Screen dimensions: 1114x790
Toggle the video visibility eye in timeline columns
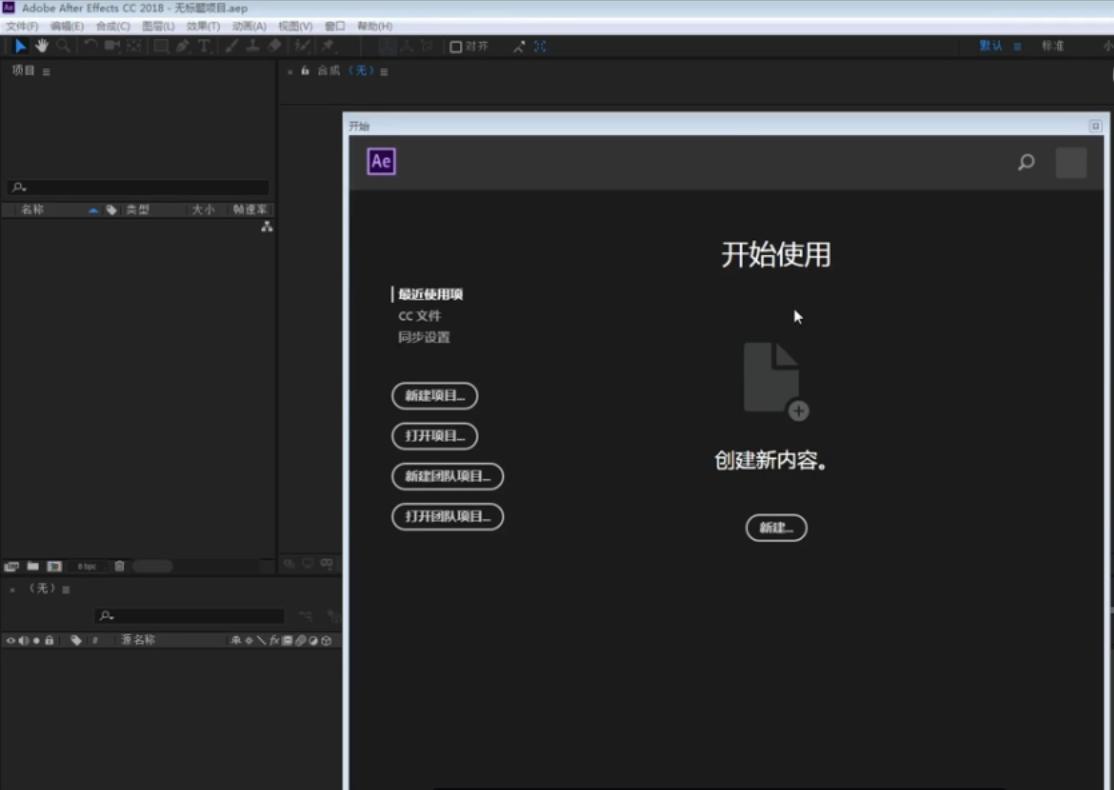point(10,640)
